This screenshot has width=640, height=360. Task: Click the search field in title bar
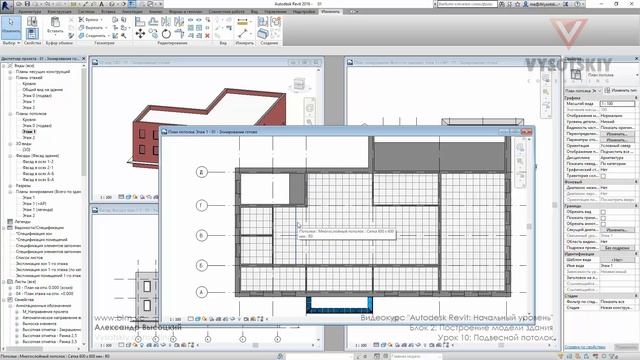point(467,4)
